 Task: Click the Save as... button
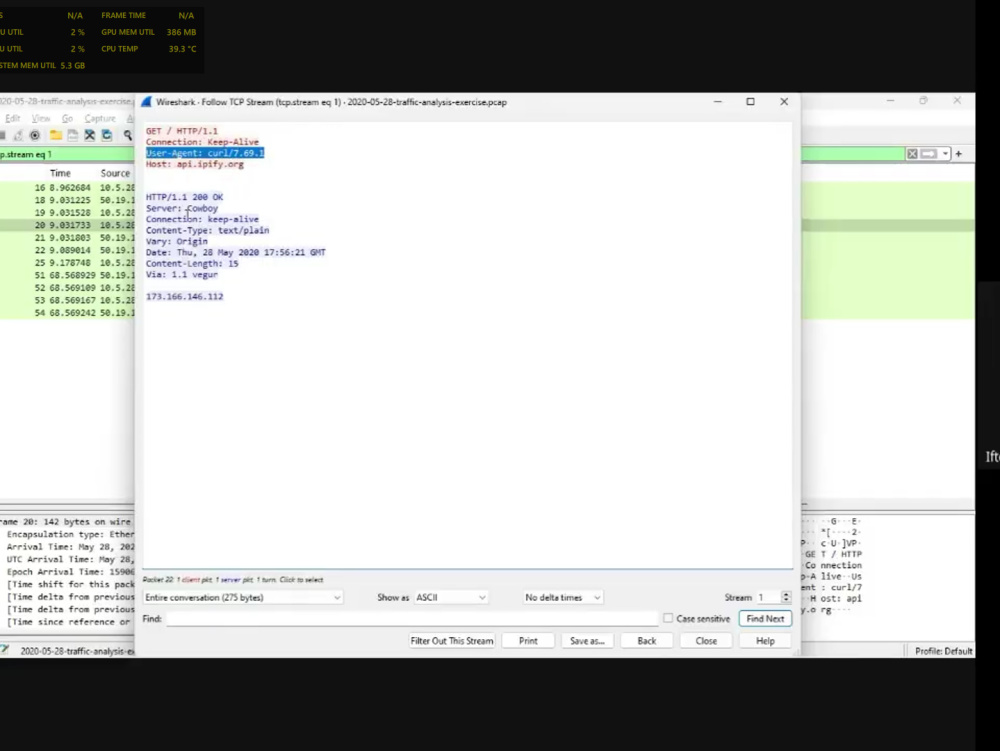[x=587, y=641]
